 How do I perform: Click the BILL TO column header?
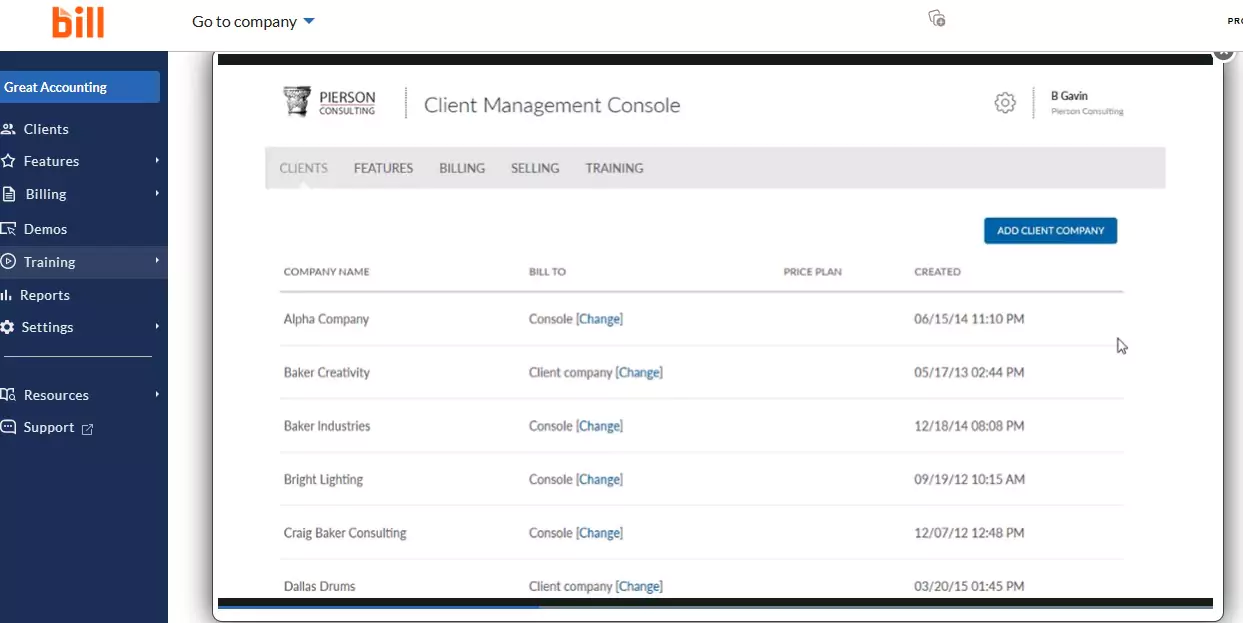(x=547, y=272)
